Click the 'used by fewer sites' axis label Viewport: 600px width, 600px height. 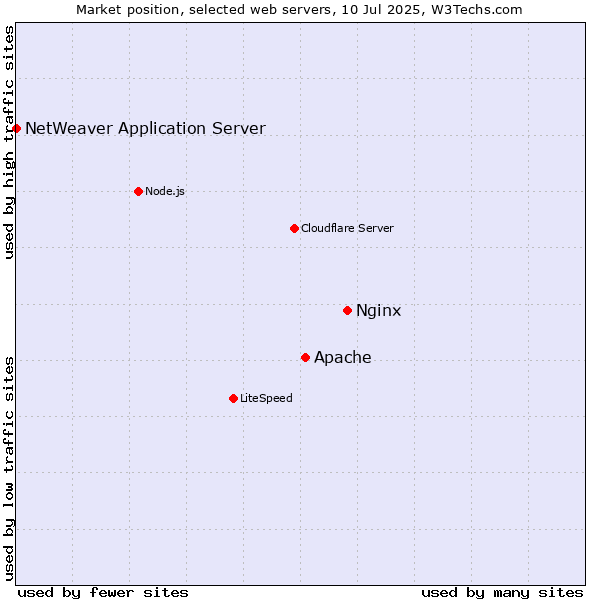103,592
